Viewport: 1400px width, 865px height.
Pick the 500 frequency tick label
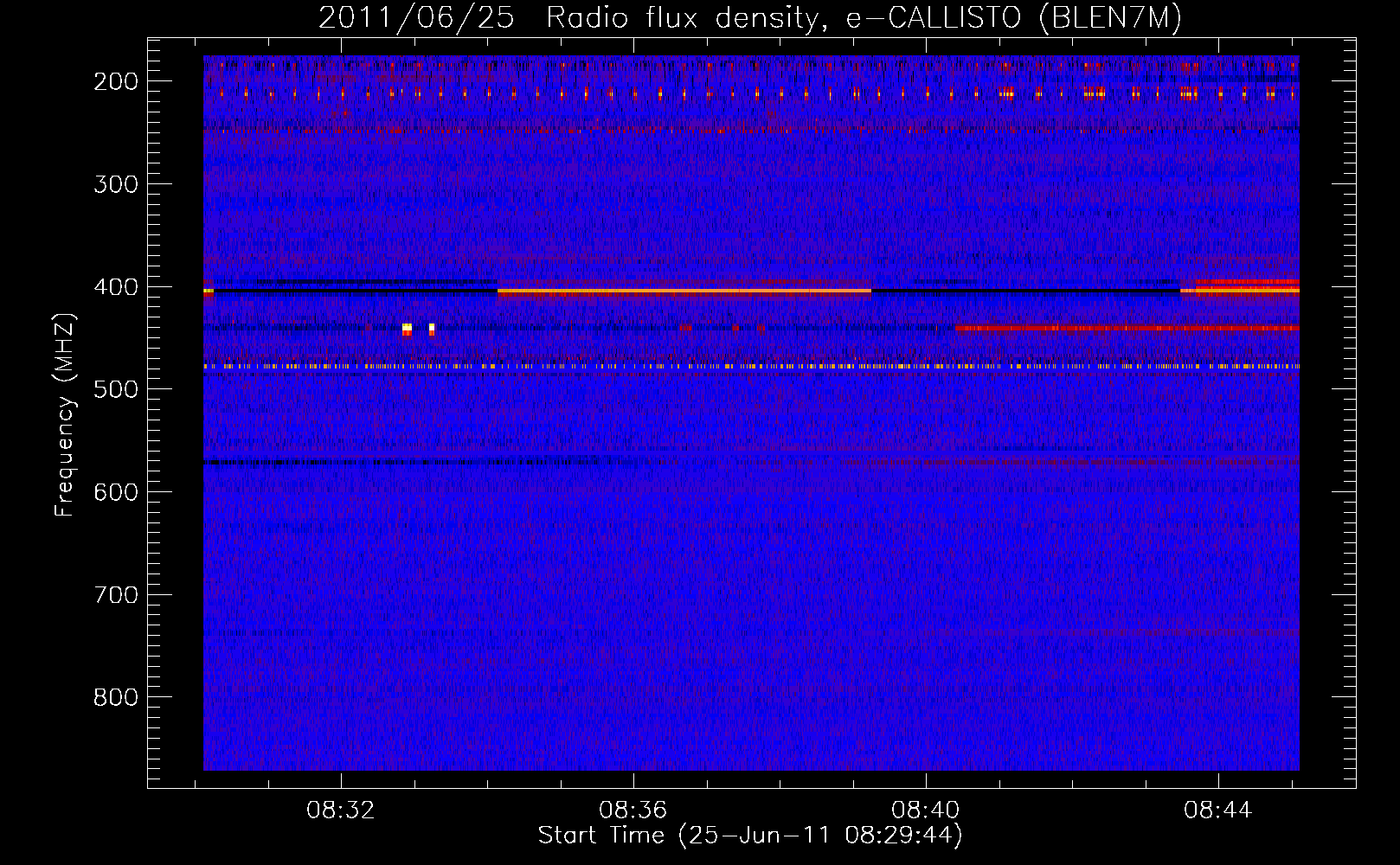(x=116, y=389)
